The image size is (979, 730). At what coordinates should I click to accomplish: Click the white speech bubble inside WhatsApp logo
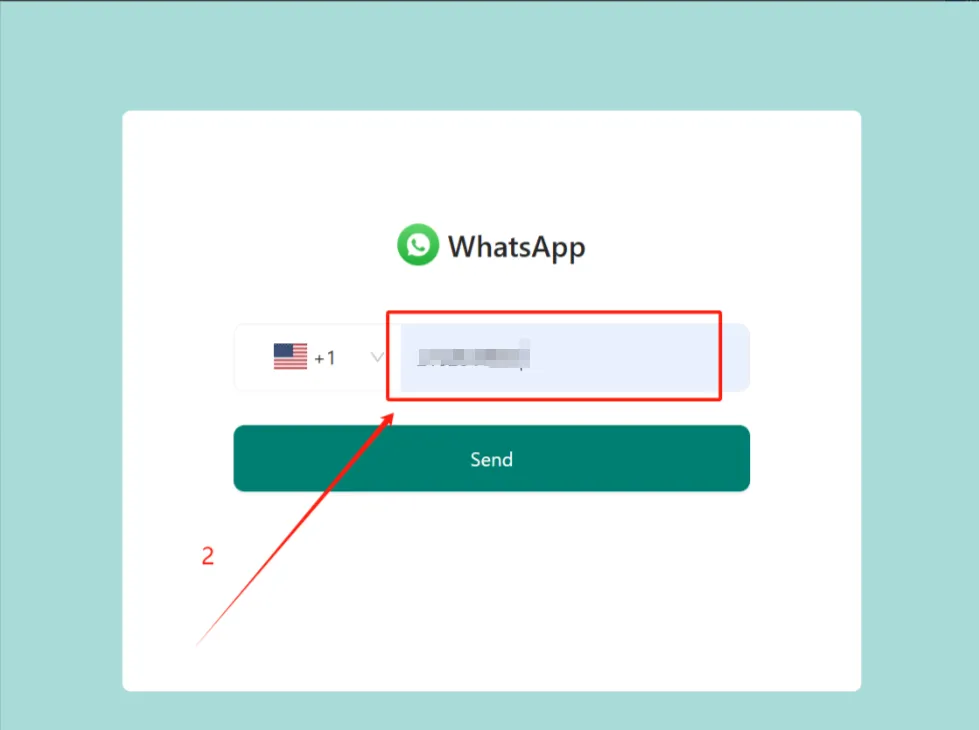coord(418,244)
